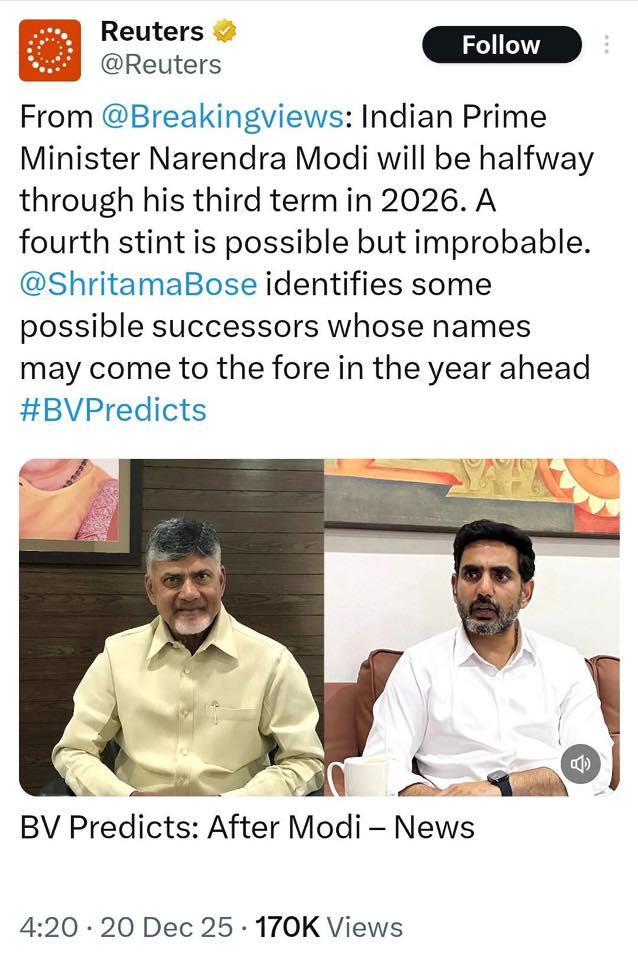The image size is (638, 960).
Task: Follow the Reuters account
Action: (x=501, y=45)
